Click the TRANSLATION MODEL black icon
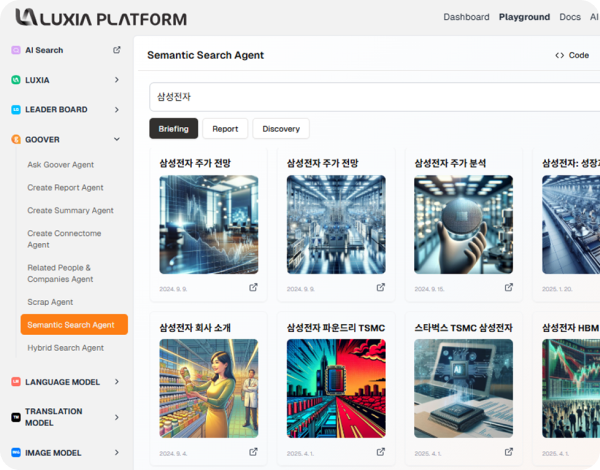This screenshot has width=600, height=470. [x=16, y=417]
